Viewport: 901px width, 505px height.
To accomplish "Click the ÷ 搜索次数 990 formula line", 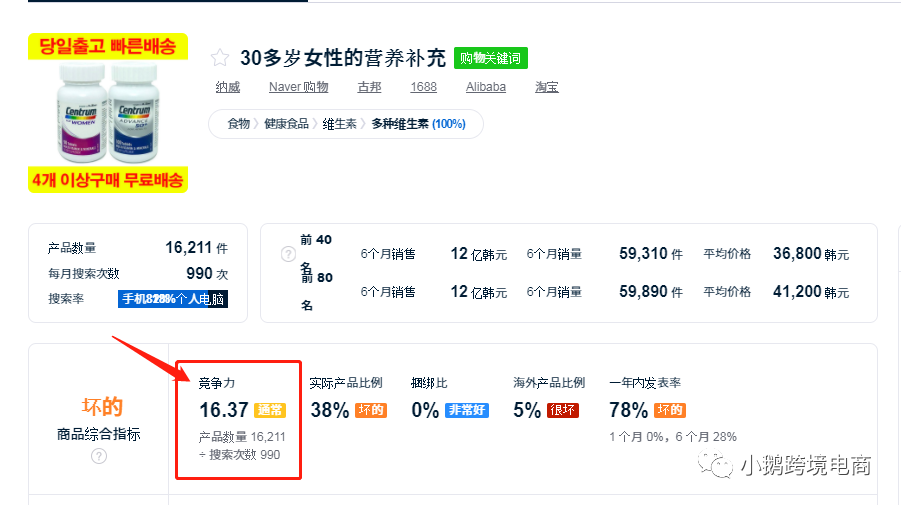I will click(x=240, y=454).
